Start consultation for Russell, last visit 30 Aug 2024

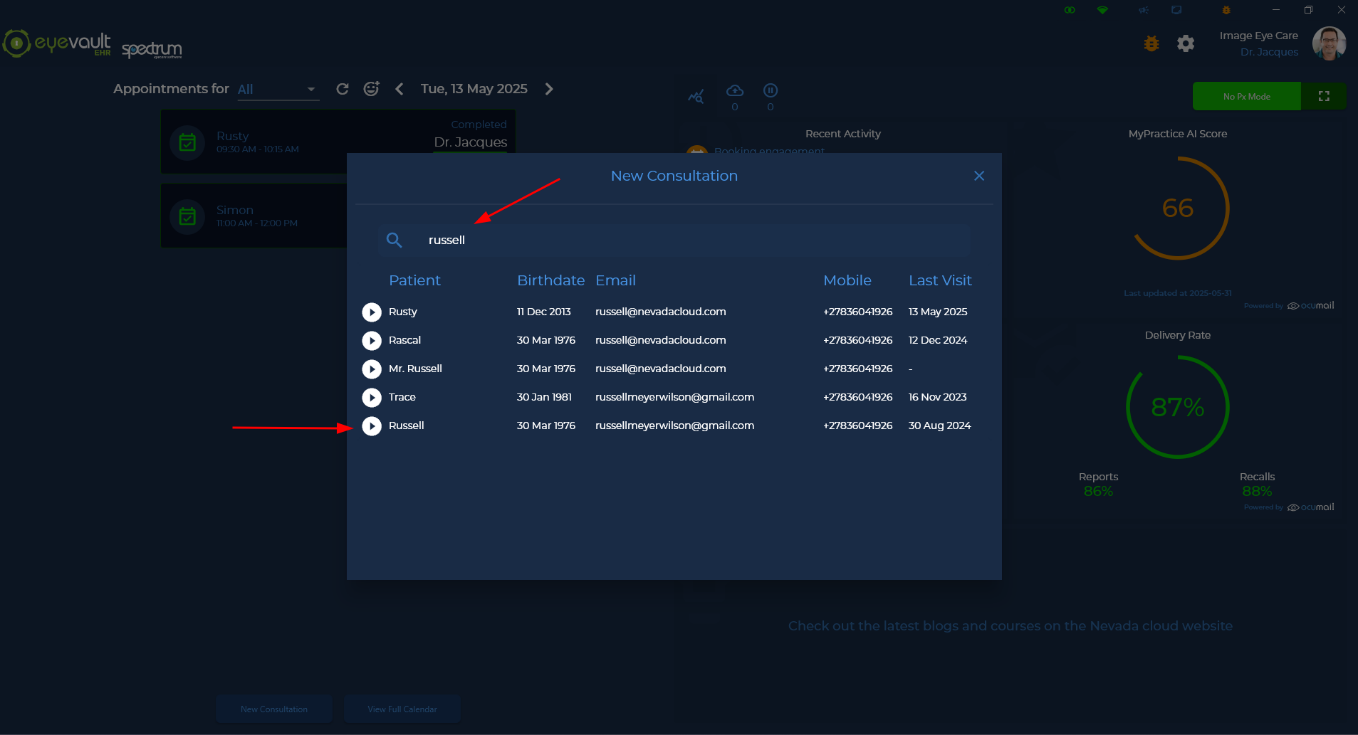coord(372,426)
